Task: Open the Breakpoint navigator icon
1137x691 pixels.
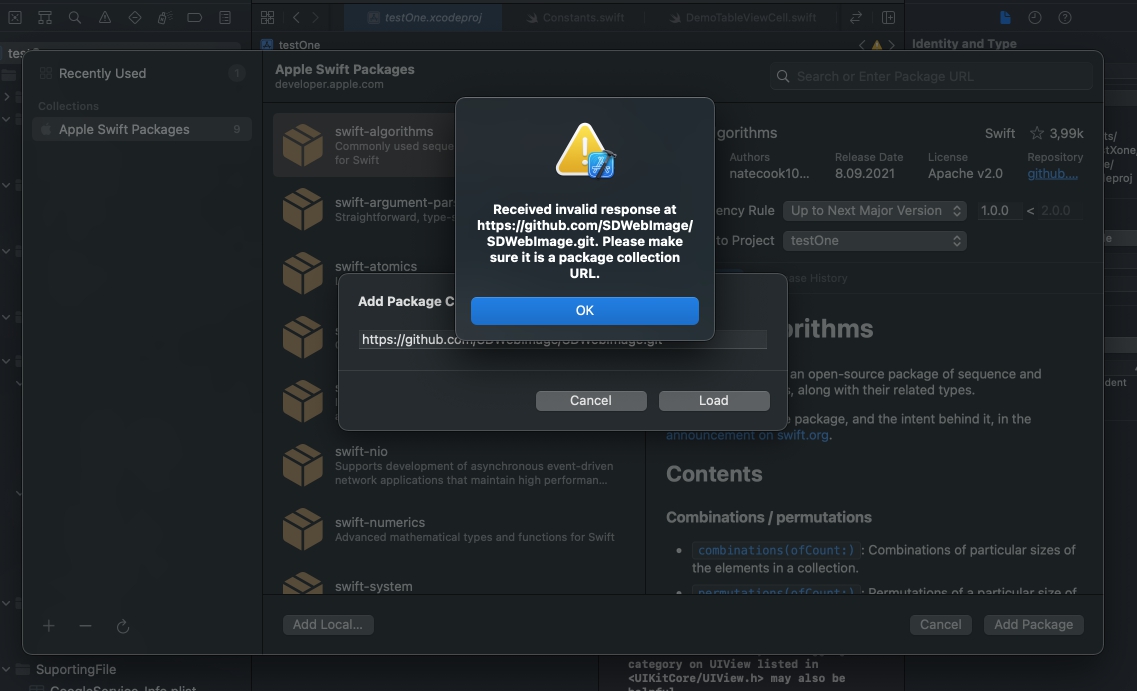Action: coord(195,17)
